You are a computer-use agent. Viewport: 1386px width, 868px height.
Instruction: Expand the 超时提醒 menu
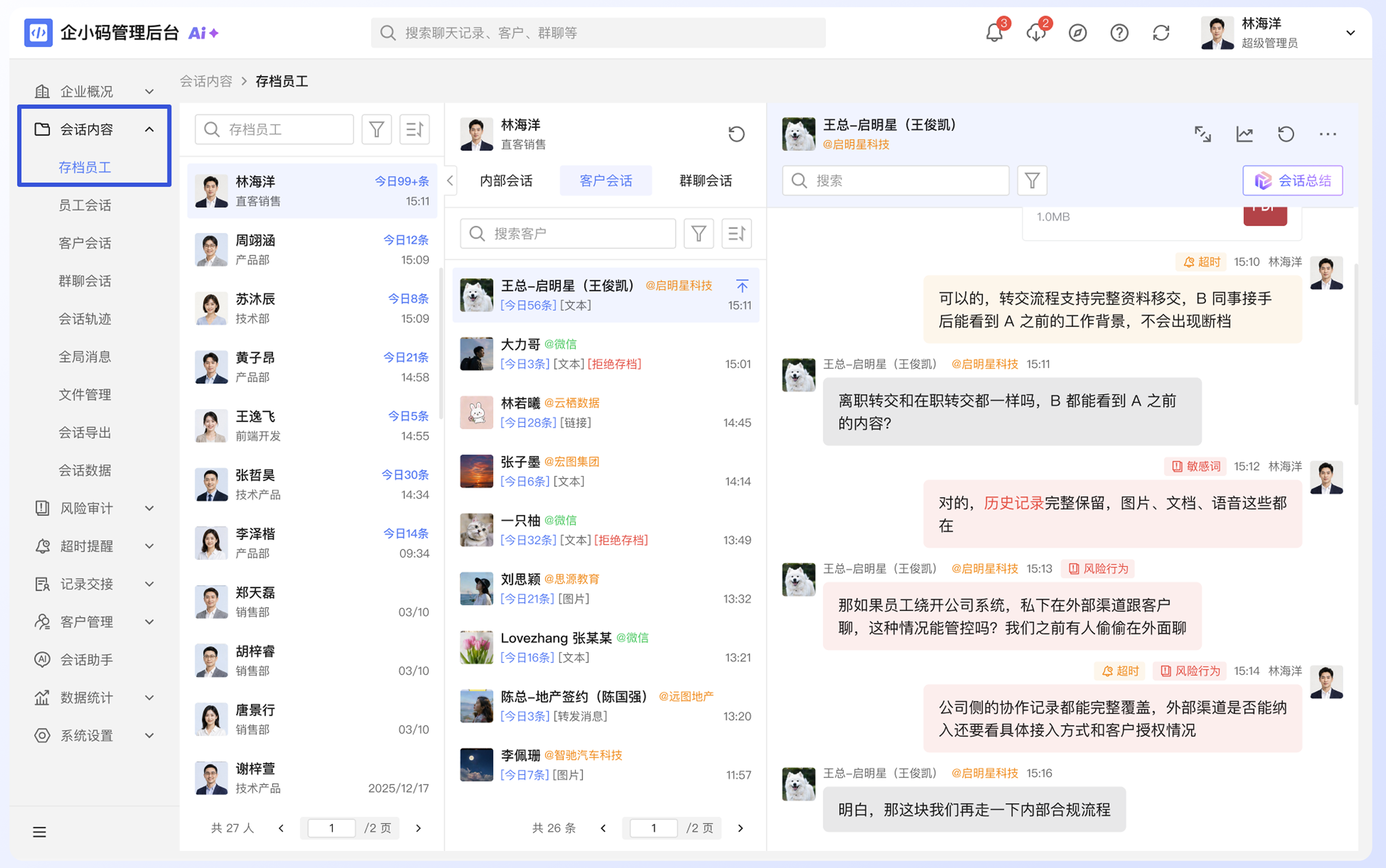point(149,546)
